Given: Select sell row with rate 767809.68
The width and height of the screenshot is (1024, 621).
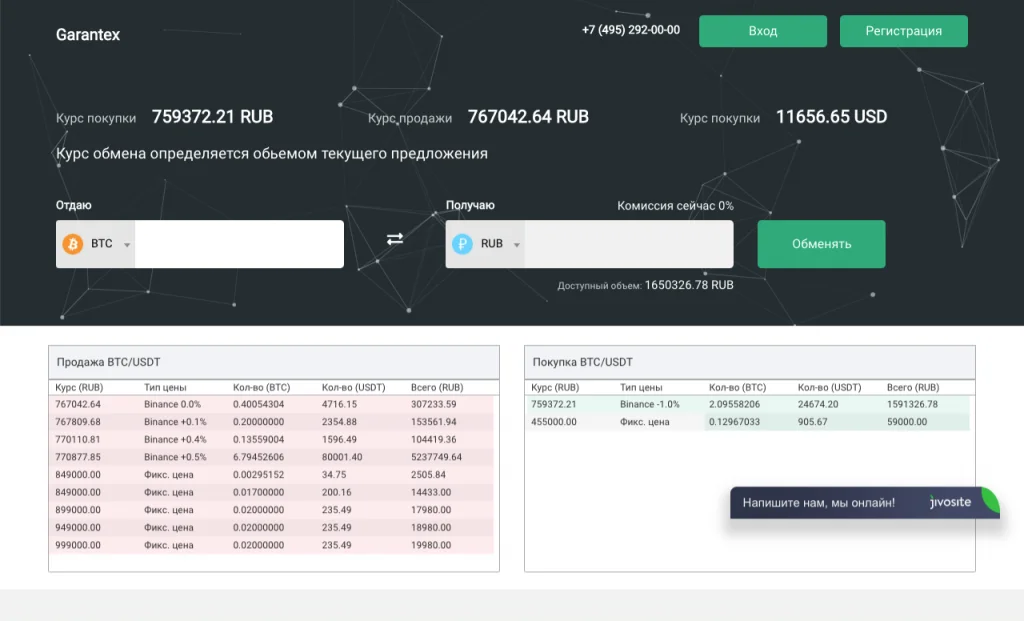Looking at the screenshot, I should [x=274, y=422].
